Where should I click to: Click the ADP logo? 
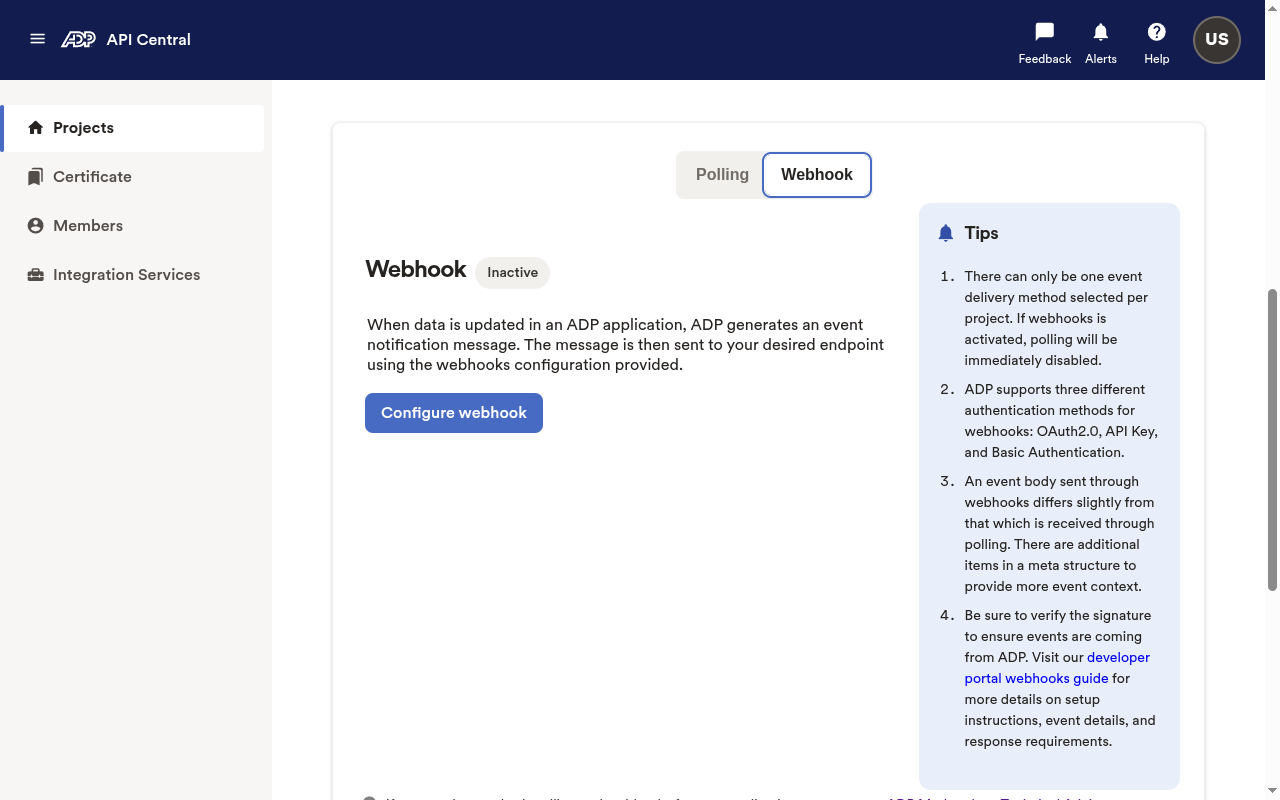point(78,39)
